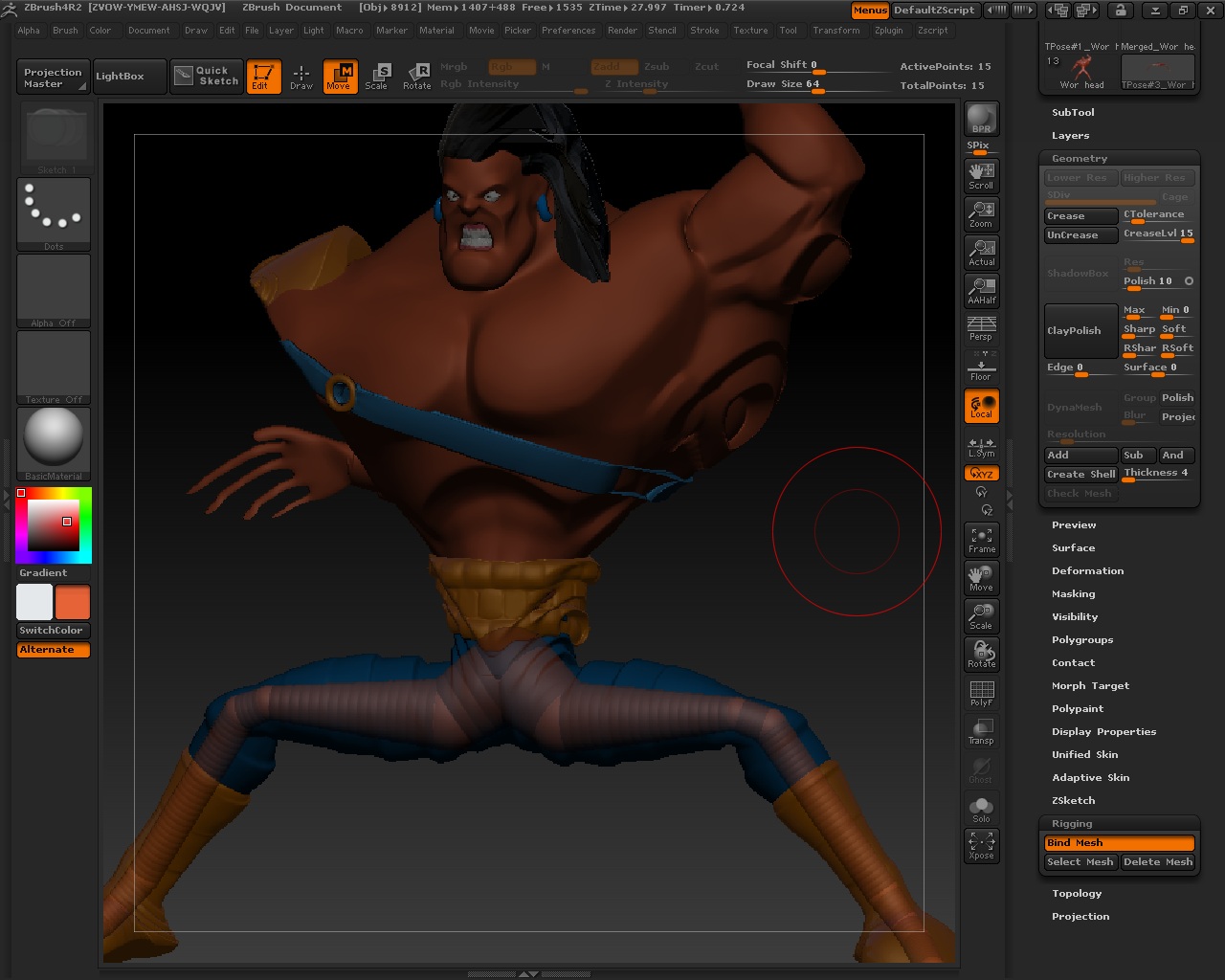Image resolution: width=1225 pixels, height=980 pixels.
Task: Expand the SubTool palette section
Action: tap(1073, 112)
